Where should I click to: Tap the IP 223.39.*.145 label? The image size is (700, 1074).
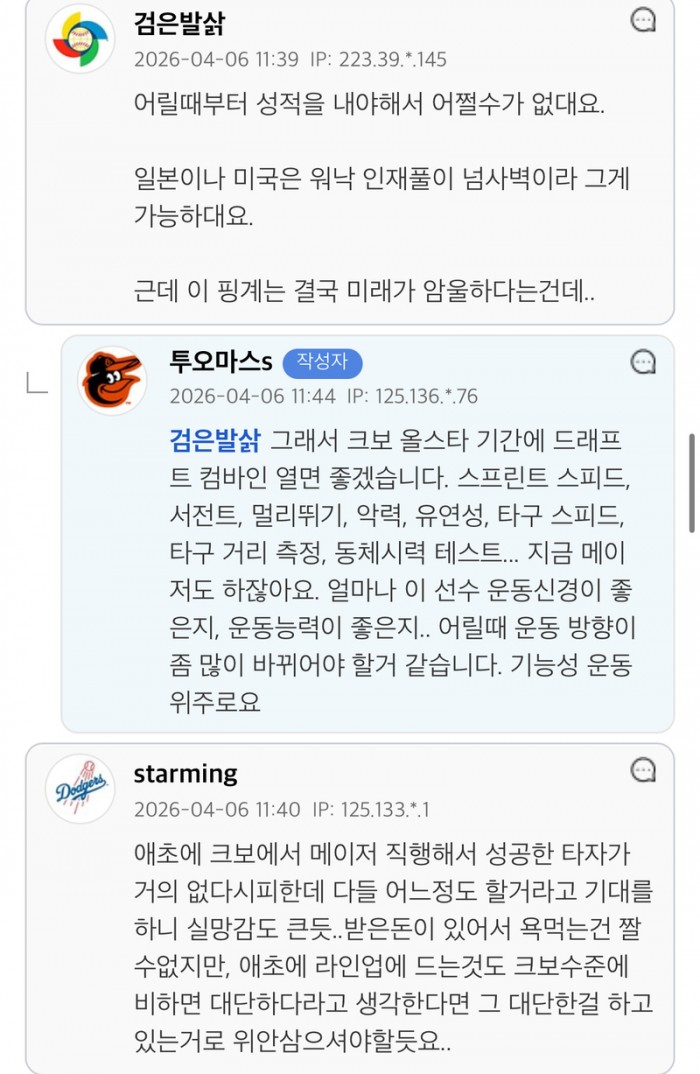[x=380, y=59]
